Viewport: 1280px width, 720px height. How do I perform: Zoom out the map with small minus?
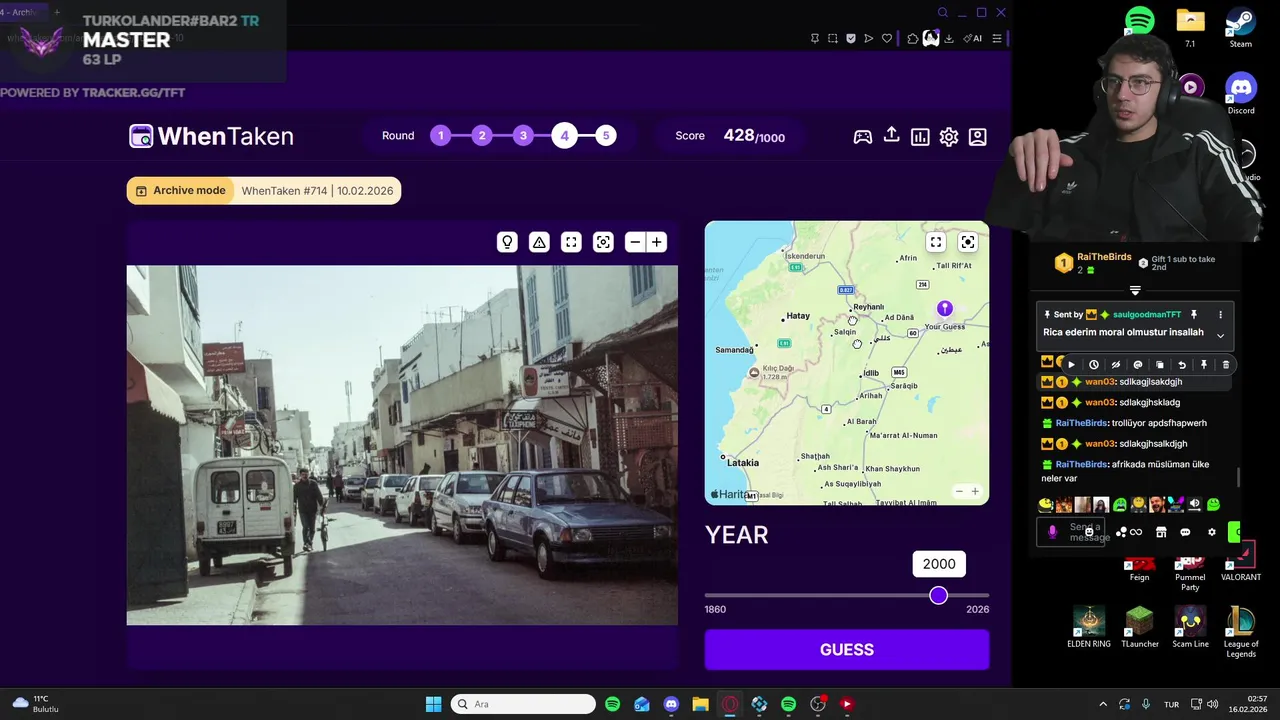(x=959, y=491)
